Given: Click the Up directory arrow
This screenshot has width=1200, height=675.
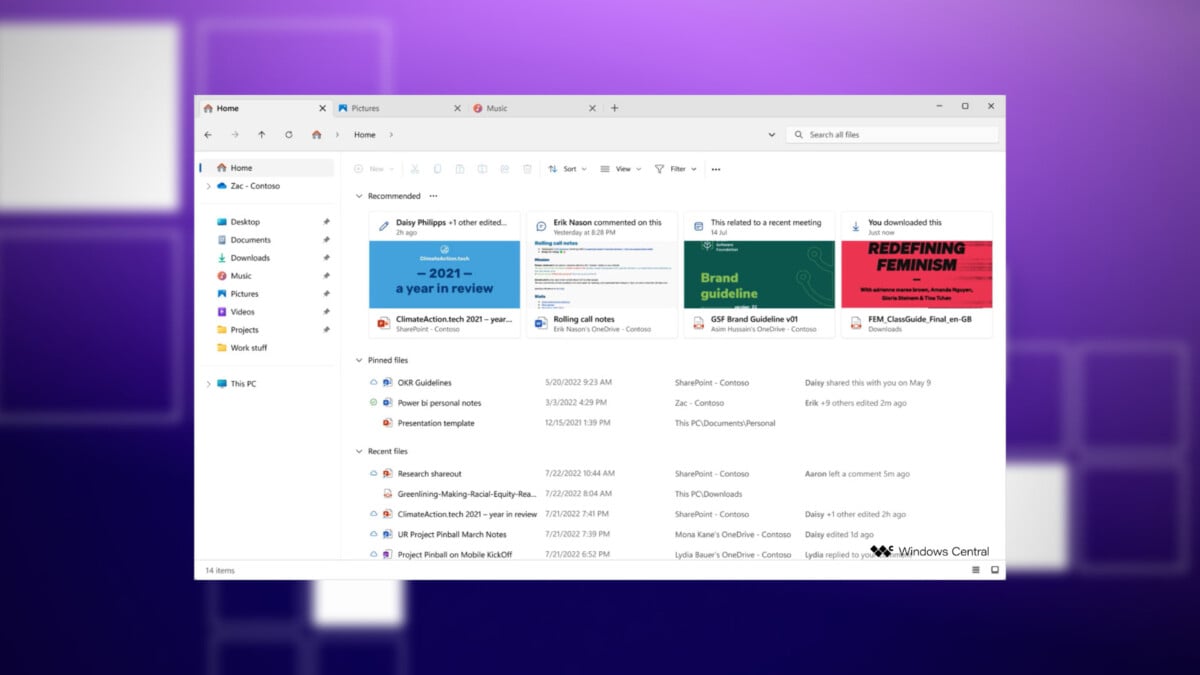Looking at the screenshot, I should (262, 135).
